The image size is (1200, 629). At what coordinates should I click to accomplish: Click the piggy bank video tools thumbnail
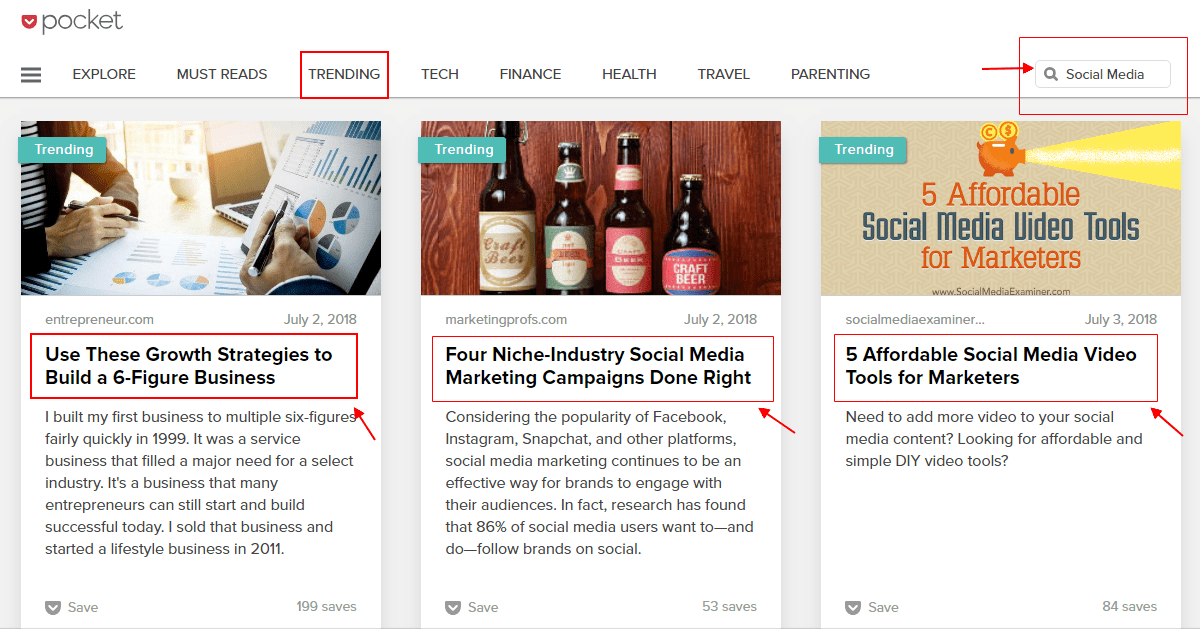click(x=1001, y=208)
